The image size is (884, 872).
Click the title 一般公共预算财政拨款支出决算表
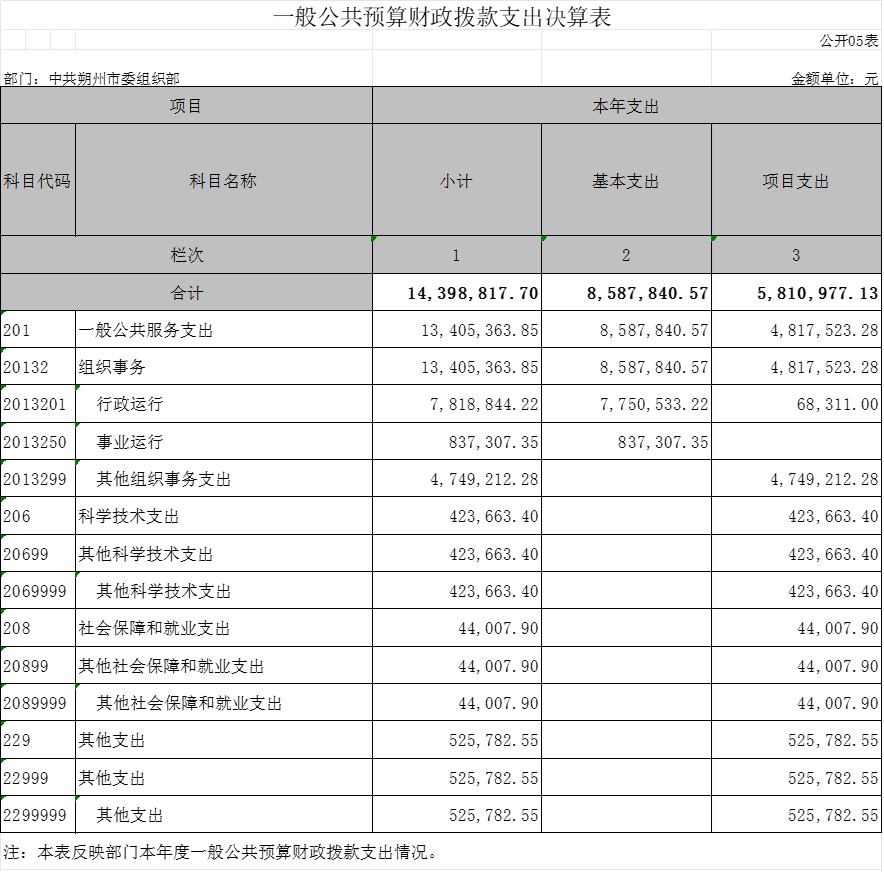click(x=442, y=17)
